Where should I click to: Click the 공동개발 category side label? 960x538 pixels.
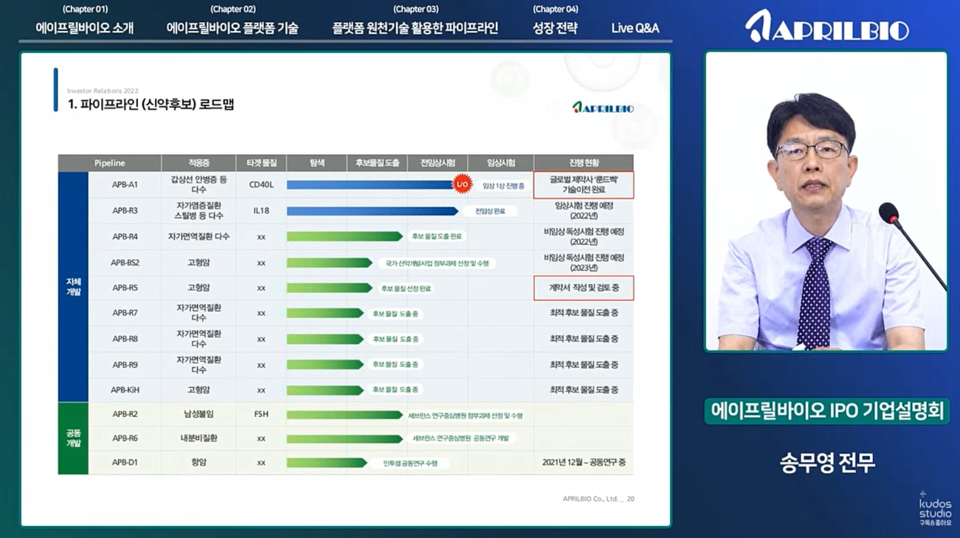point(73,438)
